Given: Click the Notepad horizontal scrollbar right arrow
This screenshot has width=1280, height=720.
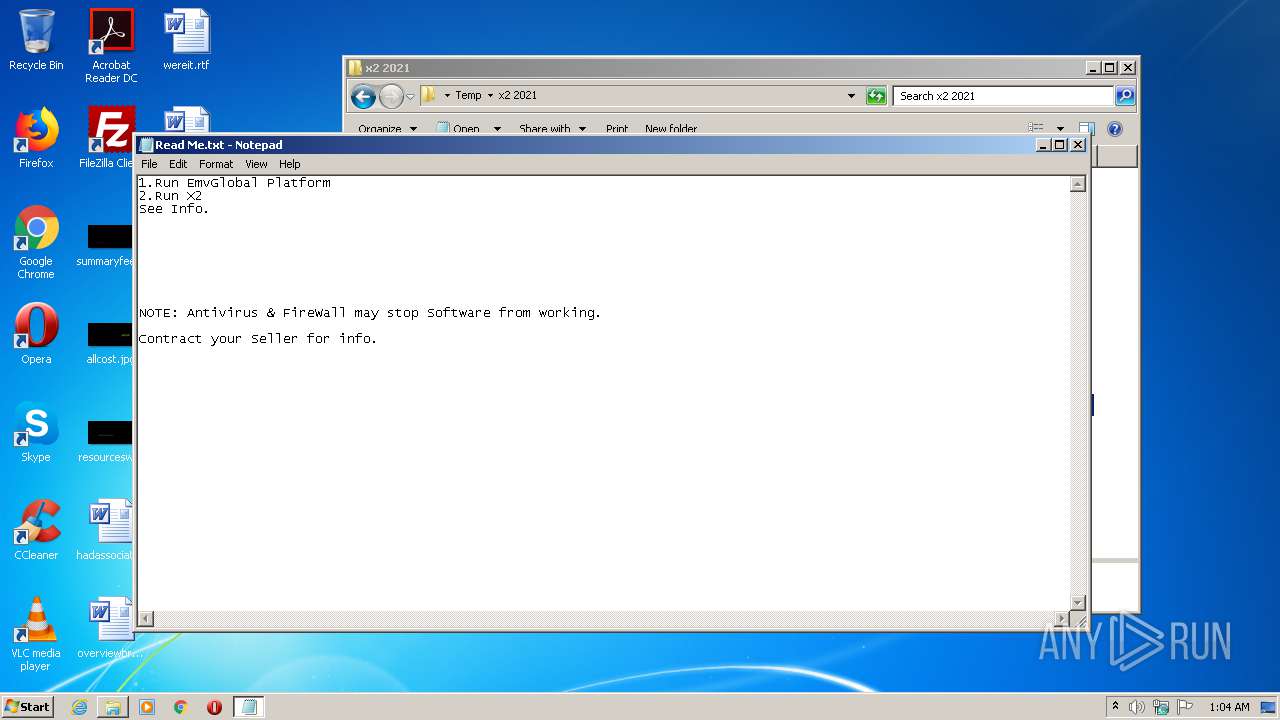Looking at the screenshot, I should coord(1062,619).
